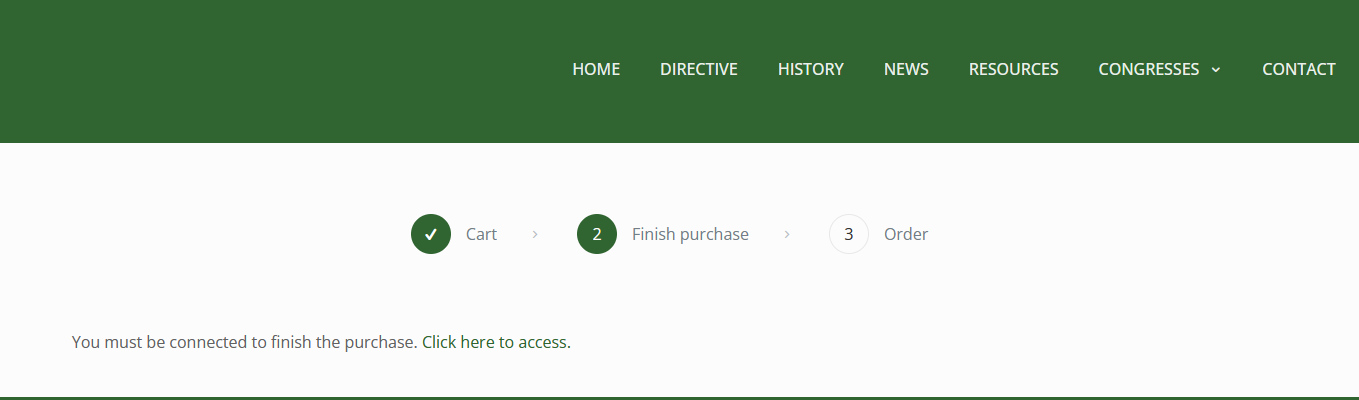
Task: Click the "Click here to access" link
Action: 495,342
